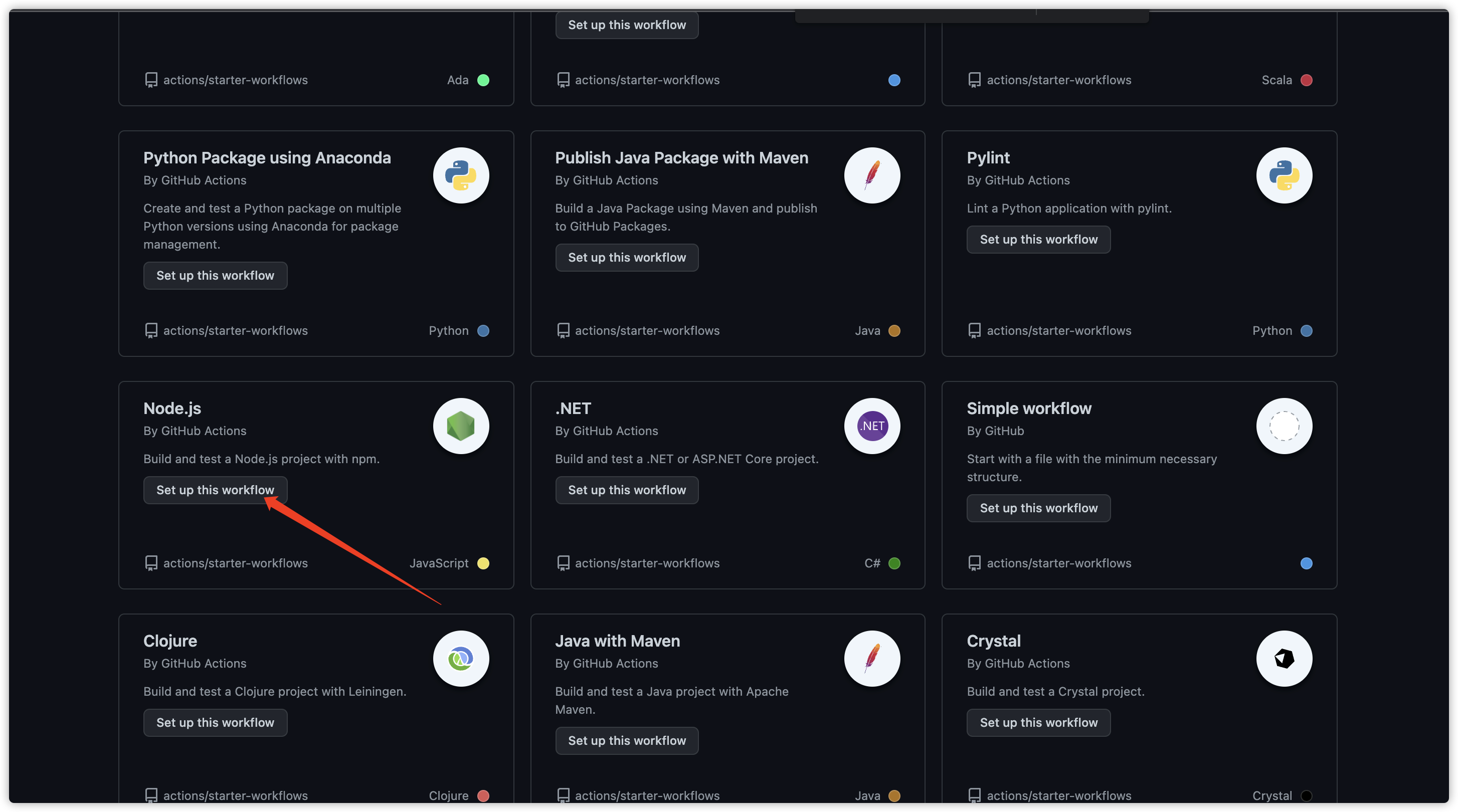Click the Clojure logo
1458x812 pixels.
coord(461,659)
